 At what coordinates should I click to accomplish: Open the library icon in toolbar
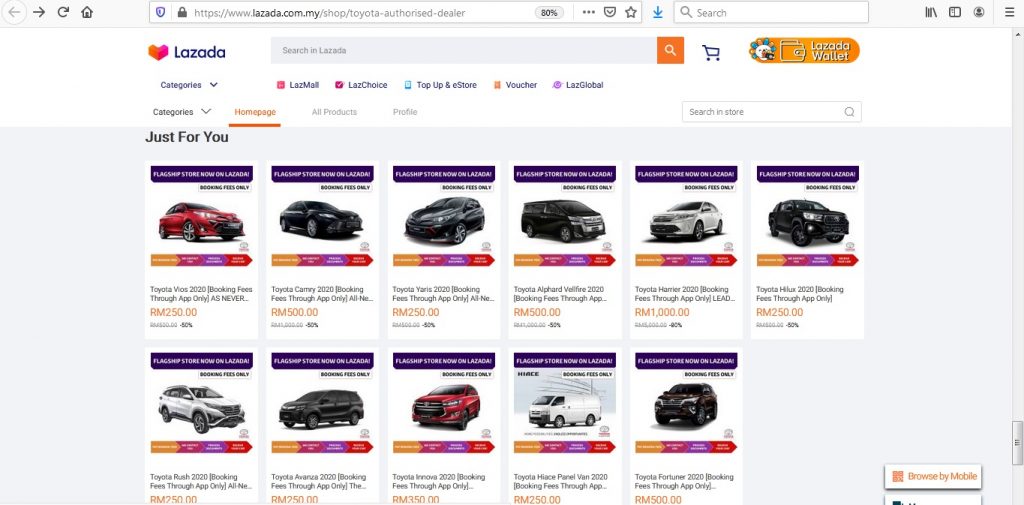pyautogui.click(x=931, y=12)
